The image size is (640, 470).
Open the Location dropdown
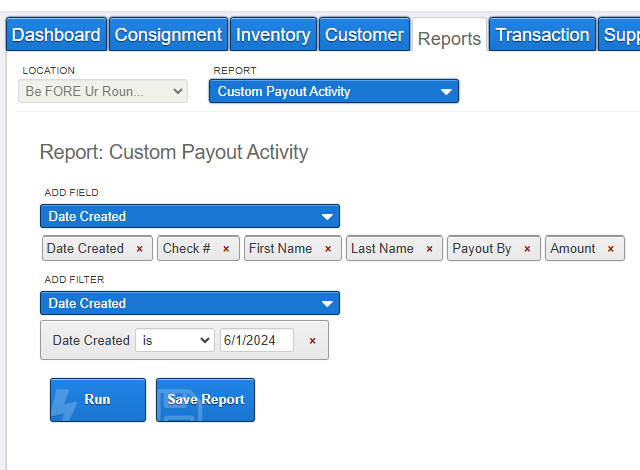(x=103, y=91)
